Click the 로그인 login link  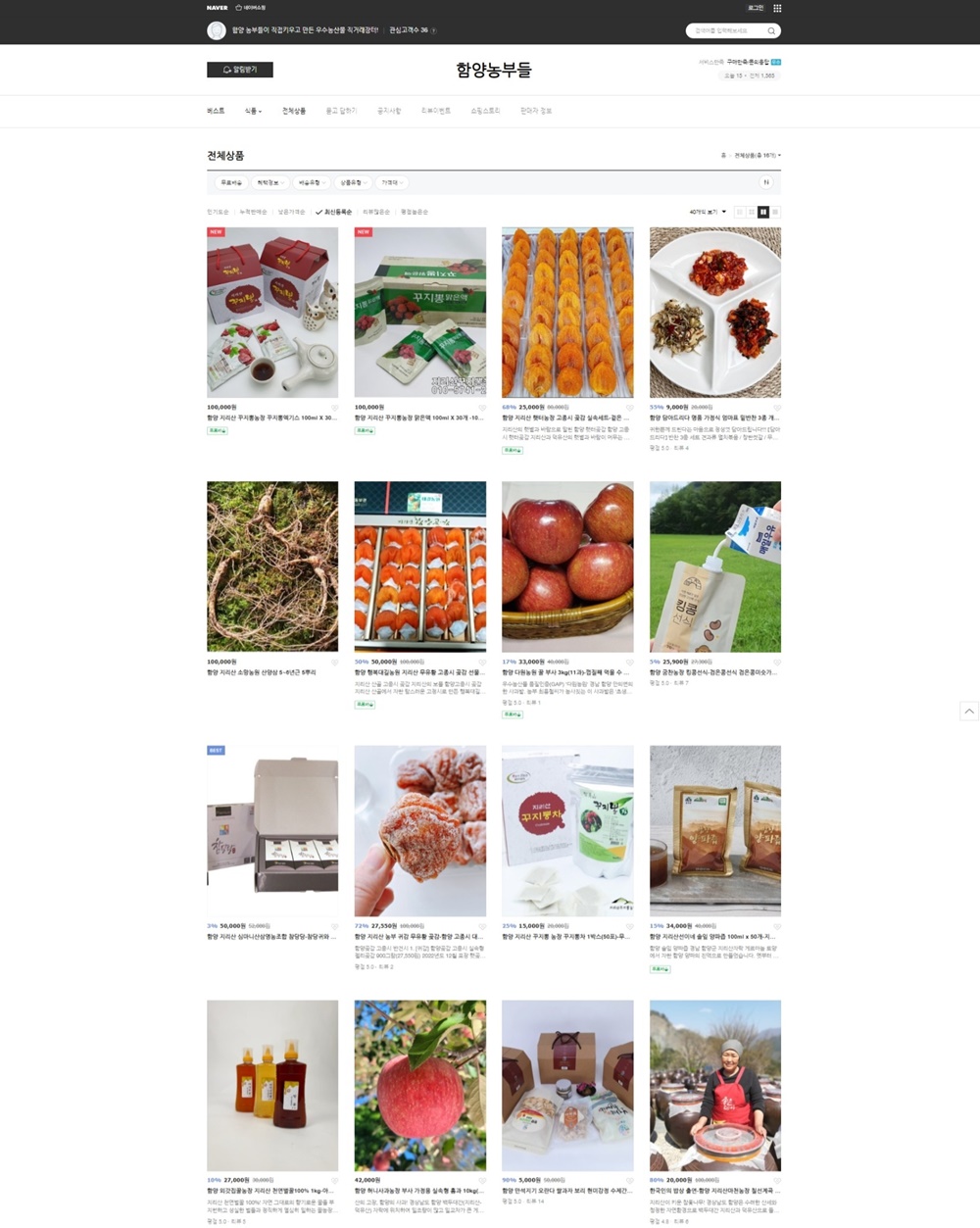tap(756, 8)
